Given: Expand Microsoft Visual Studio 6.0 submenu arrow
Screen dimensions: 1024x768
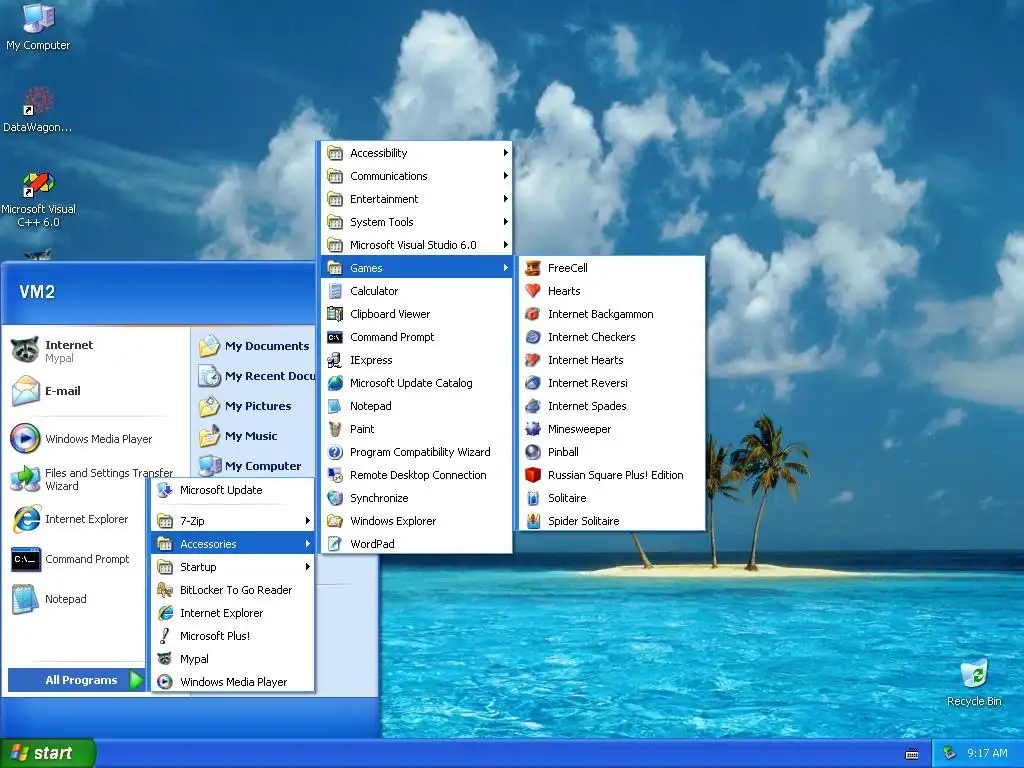Looking at the screenshot, I should [505, 245].
